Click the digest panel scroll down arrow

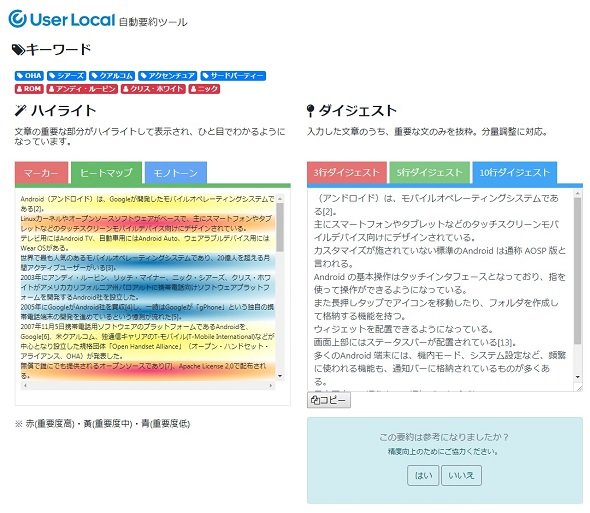pos(578,377)
